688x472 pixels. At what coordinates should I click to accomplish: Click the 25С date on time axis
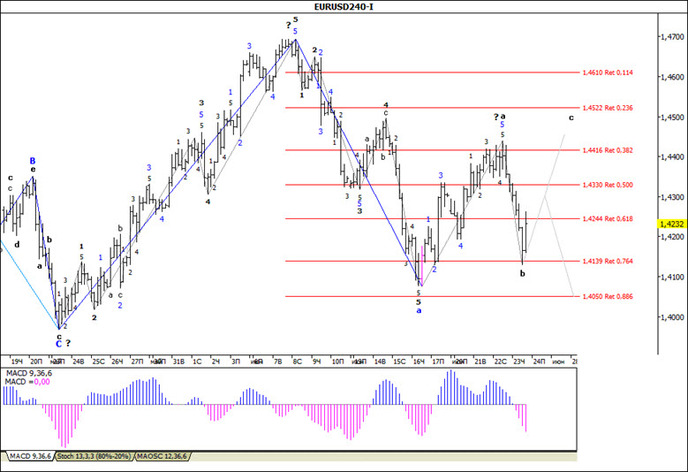[x=98, y=361]
